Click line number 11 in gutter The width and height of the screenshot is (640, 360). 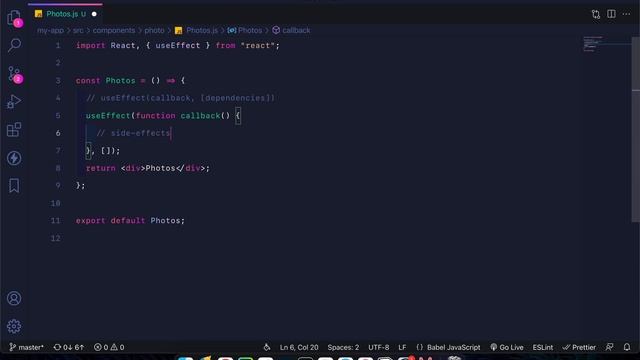56,221
